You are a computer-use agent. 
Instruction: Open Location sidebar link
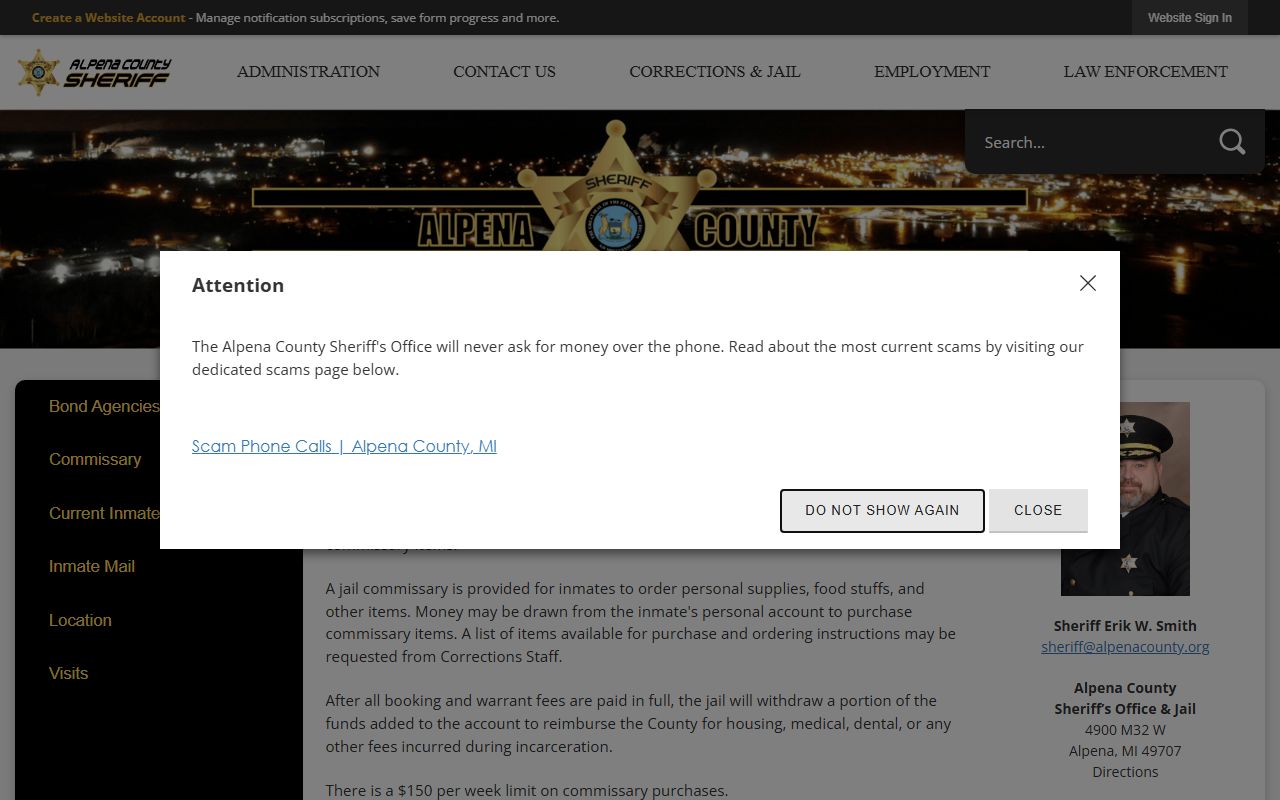click(x=80, y=620)
